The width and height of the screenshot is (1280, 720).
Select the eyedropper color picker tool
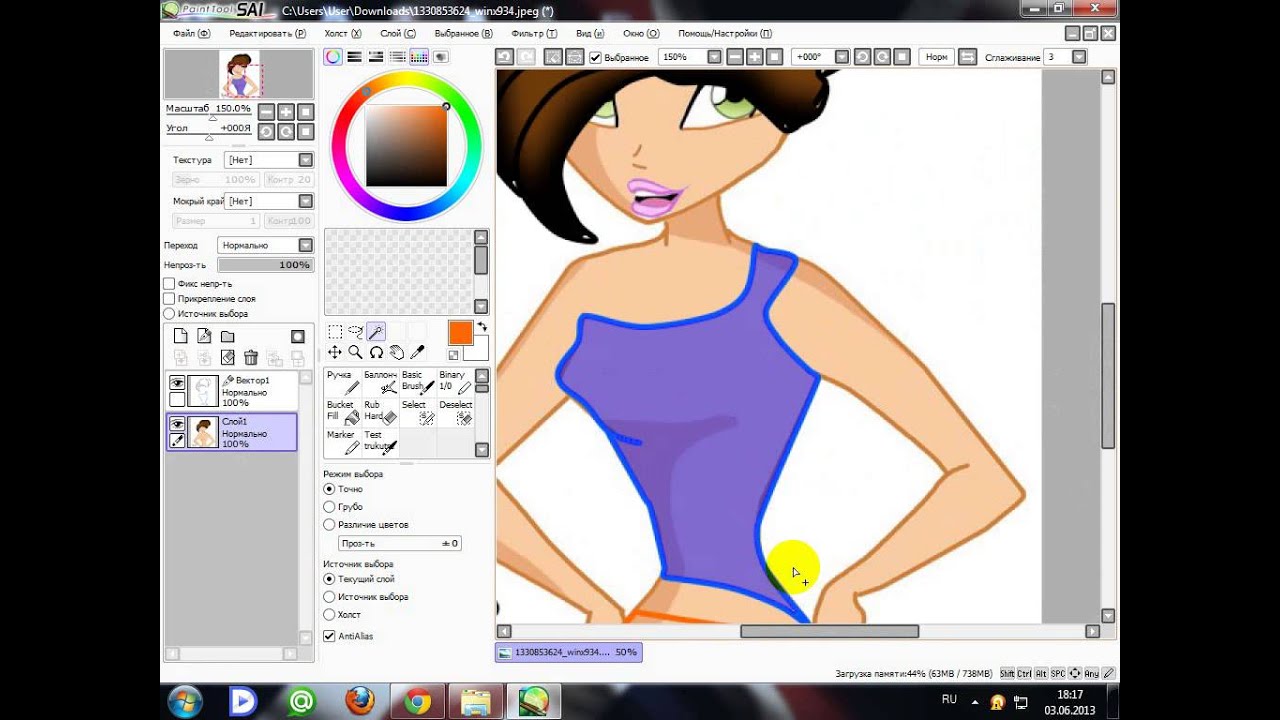(417, 352)
